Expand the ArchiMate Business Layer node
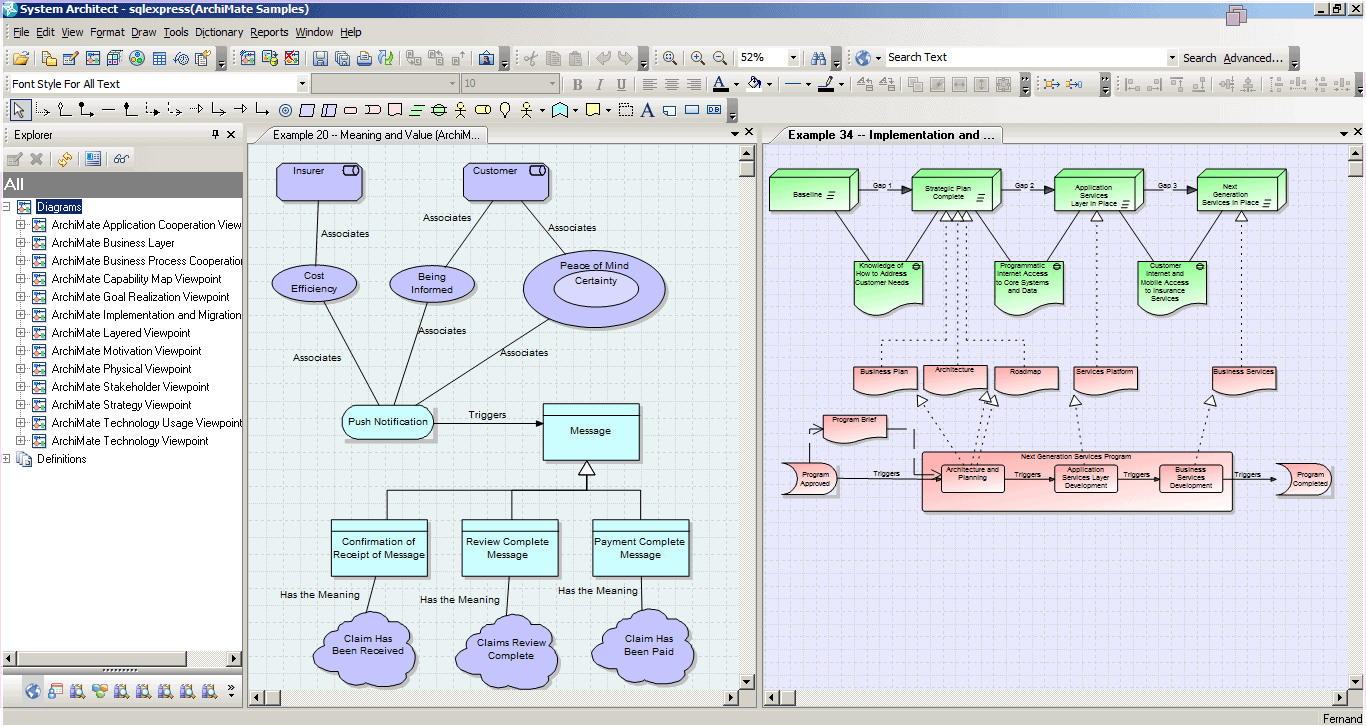Viewport: 1366px width, 726px height. (x=20, y=243)
